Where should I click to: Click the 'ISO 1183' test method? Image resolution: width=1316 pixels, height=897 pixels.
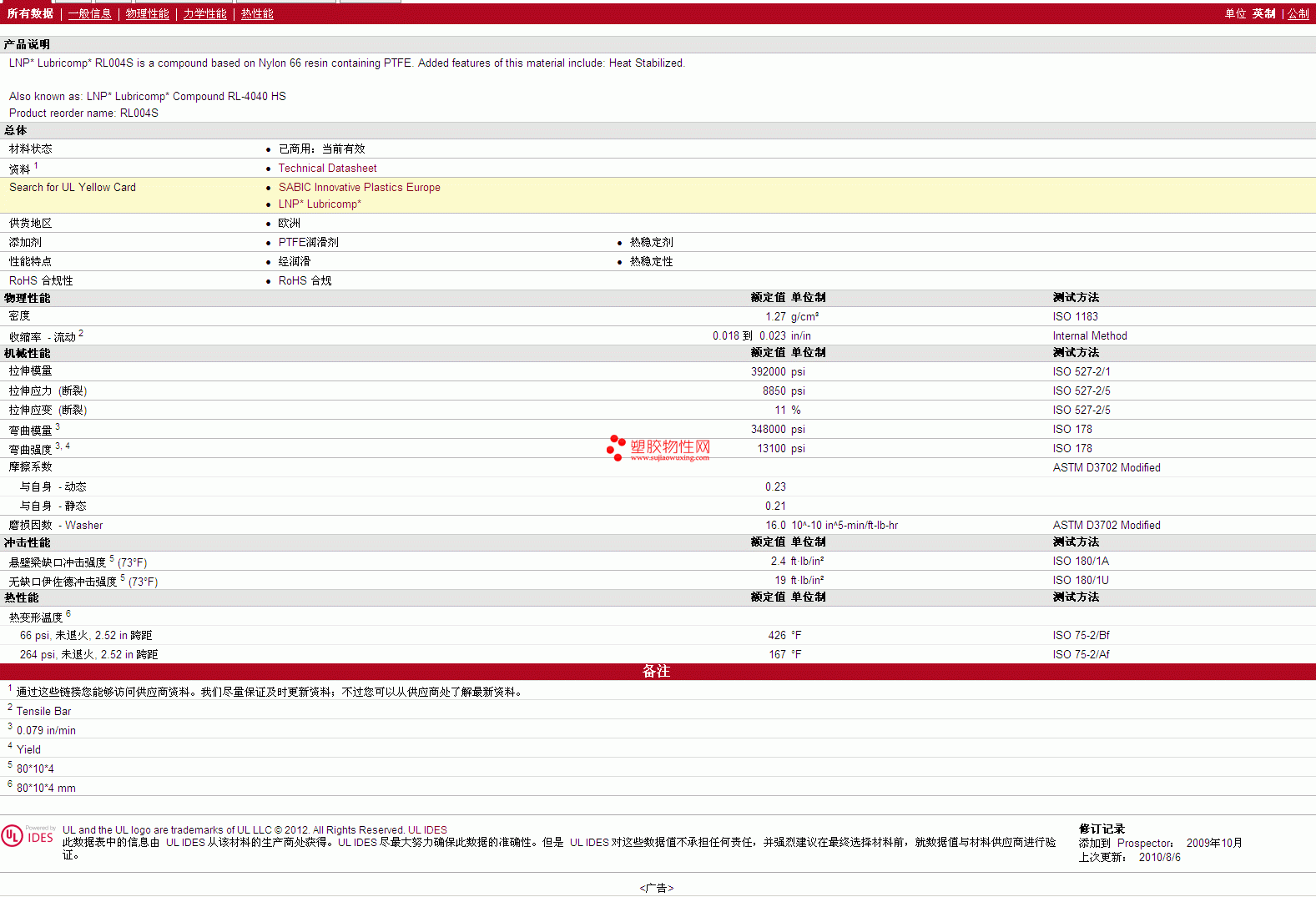click(1076, 316)
